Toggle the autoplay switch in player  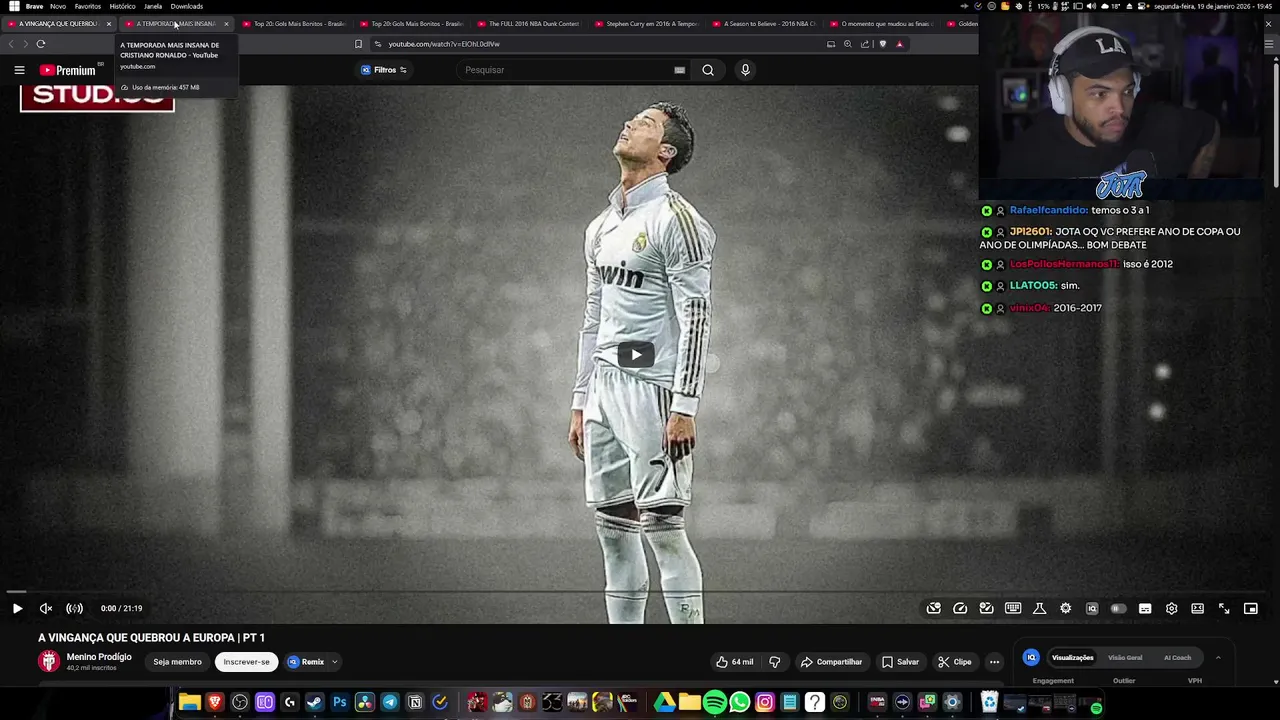point(1118,608)
